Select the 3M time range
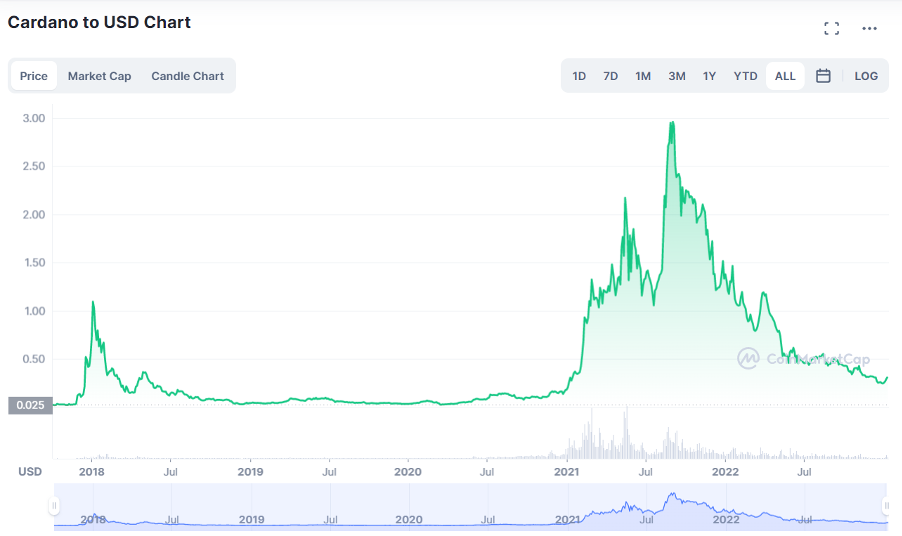The width and height of the screenshot is (902, 536). coord(676,76)
